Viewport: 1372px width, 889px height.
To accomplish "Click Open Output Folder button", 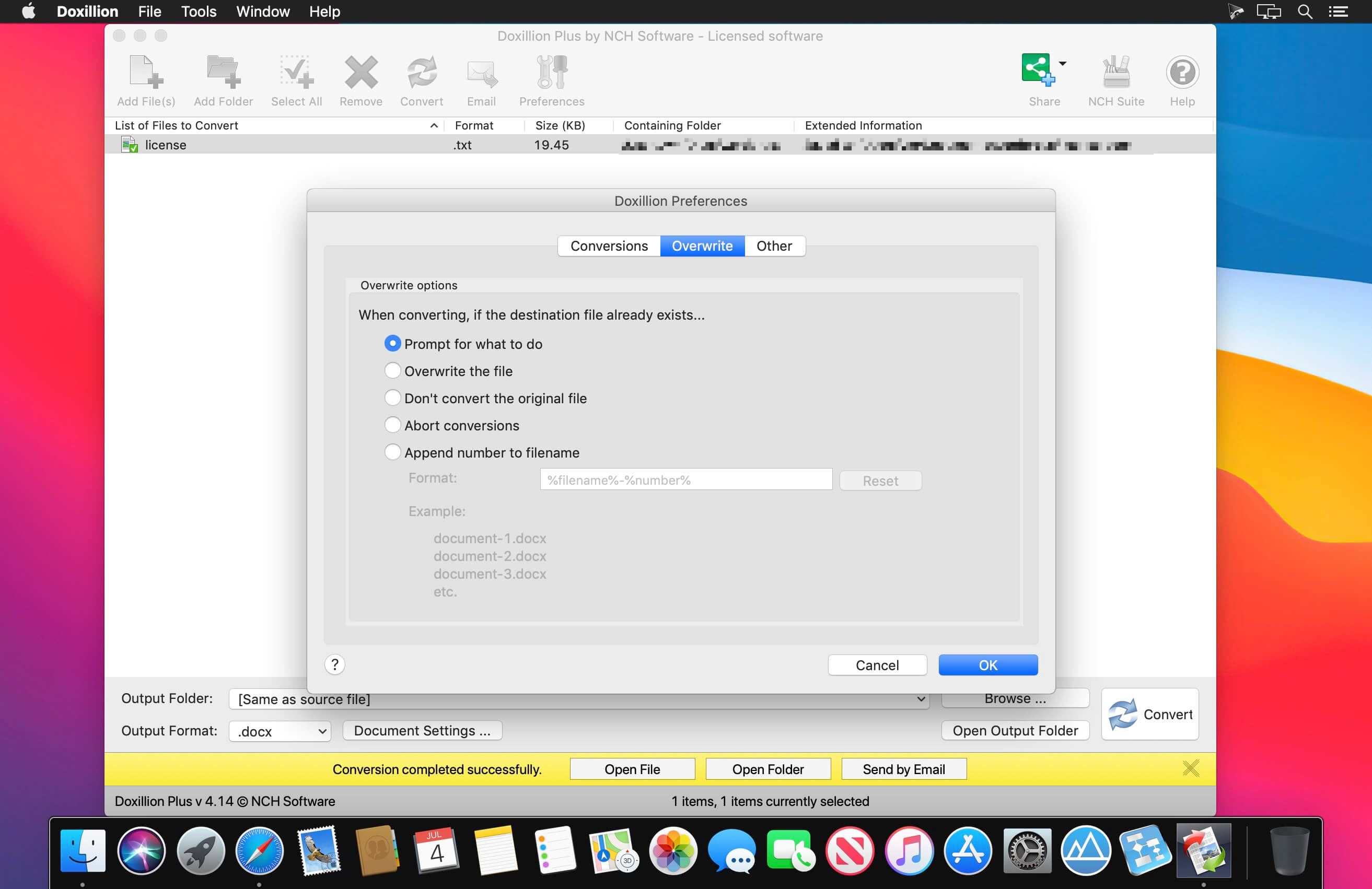I will 1015,731.
